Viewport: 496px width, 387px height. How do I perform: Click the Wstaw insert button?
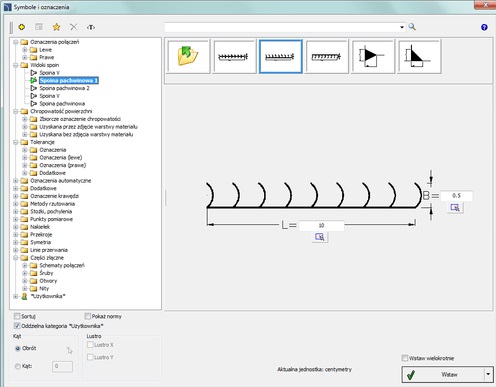[x=443, y=374]
